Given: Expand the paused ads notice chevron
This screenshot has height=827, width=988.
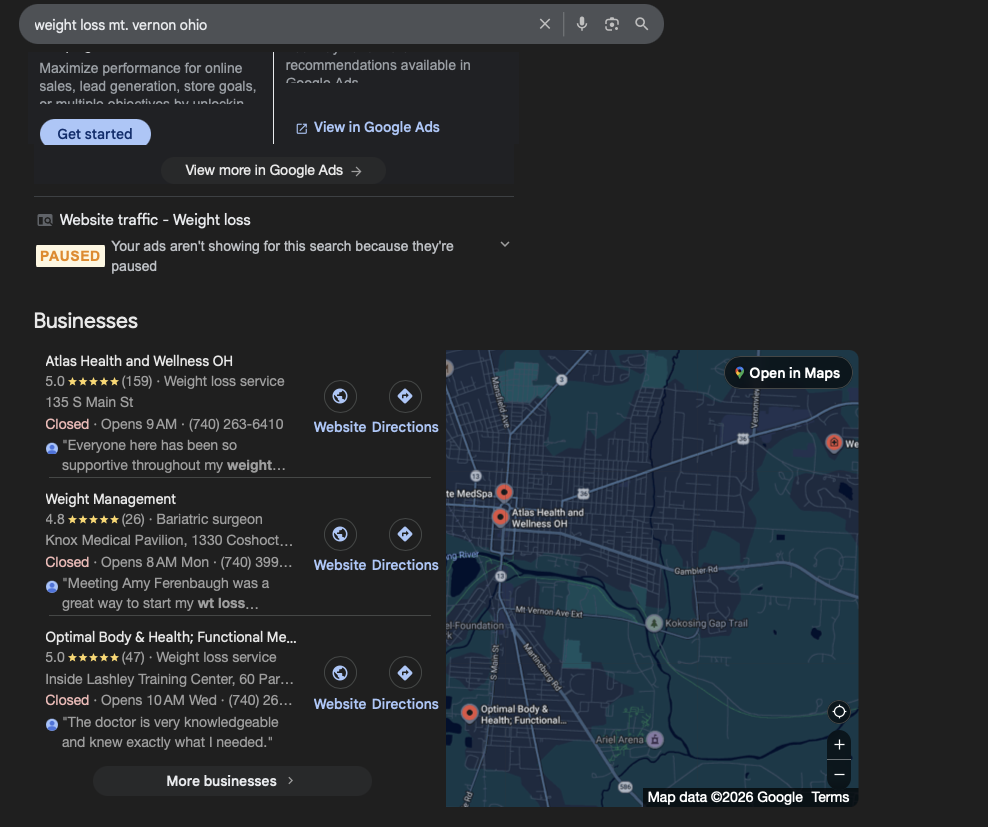Looking at the screenshot, I should pyautogui.click(x=505, y=245).
